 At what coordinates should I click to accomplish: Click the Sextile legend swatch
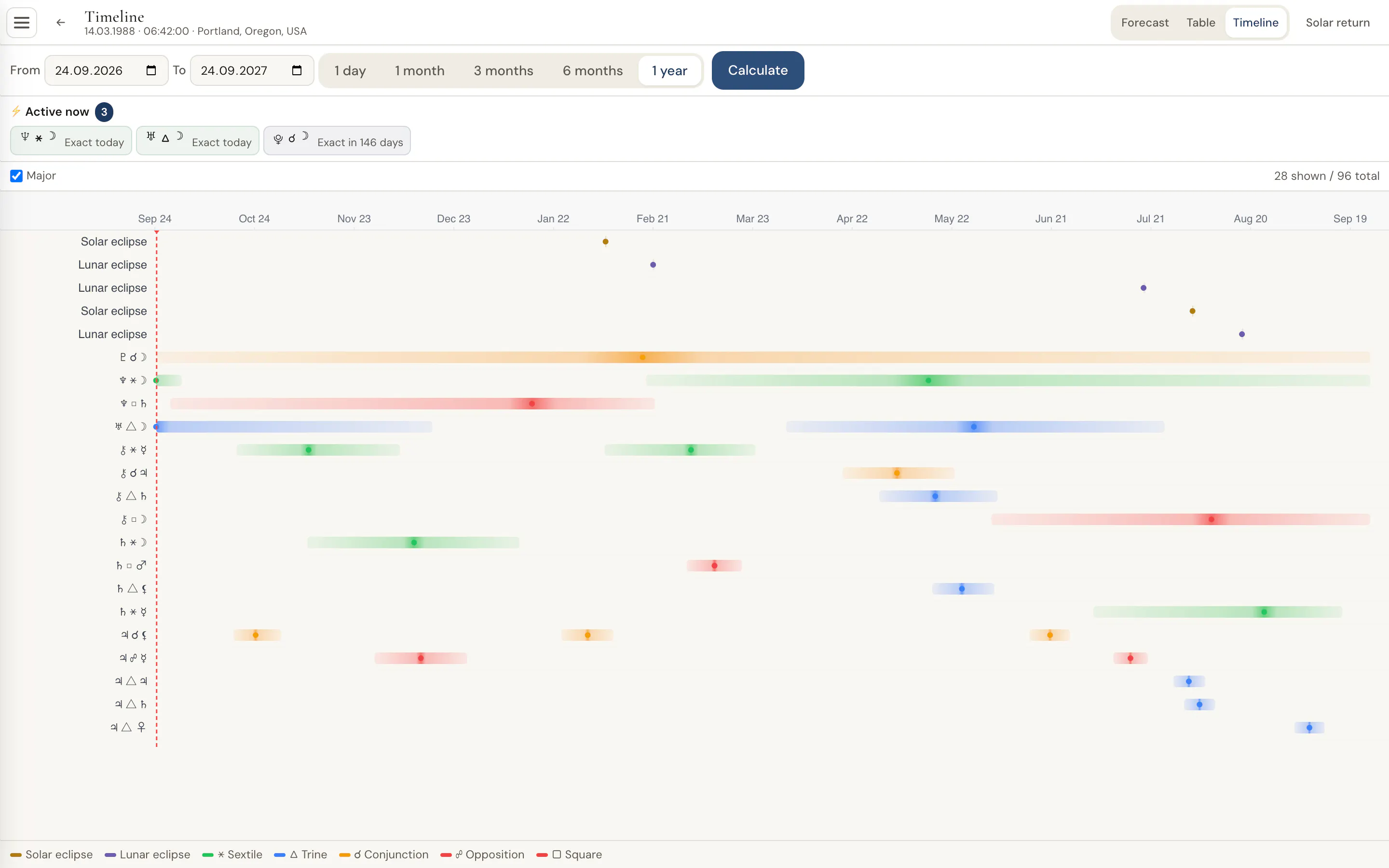pos(208,855)
